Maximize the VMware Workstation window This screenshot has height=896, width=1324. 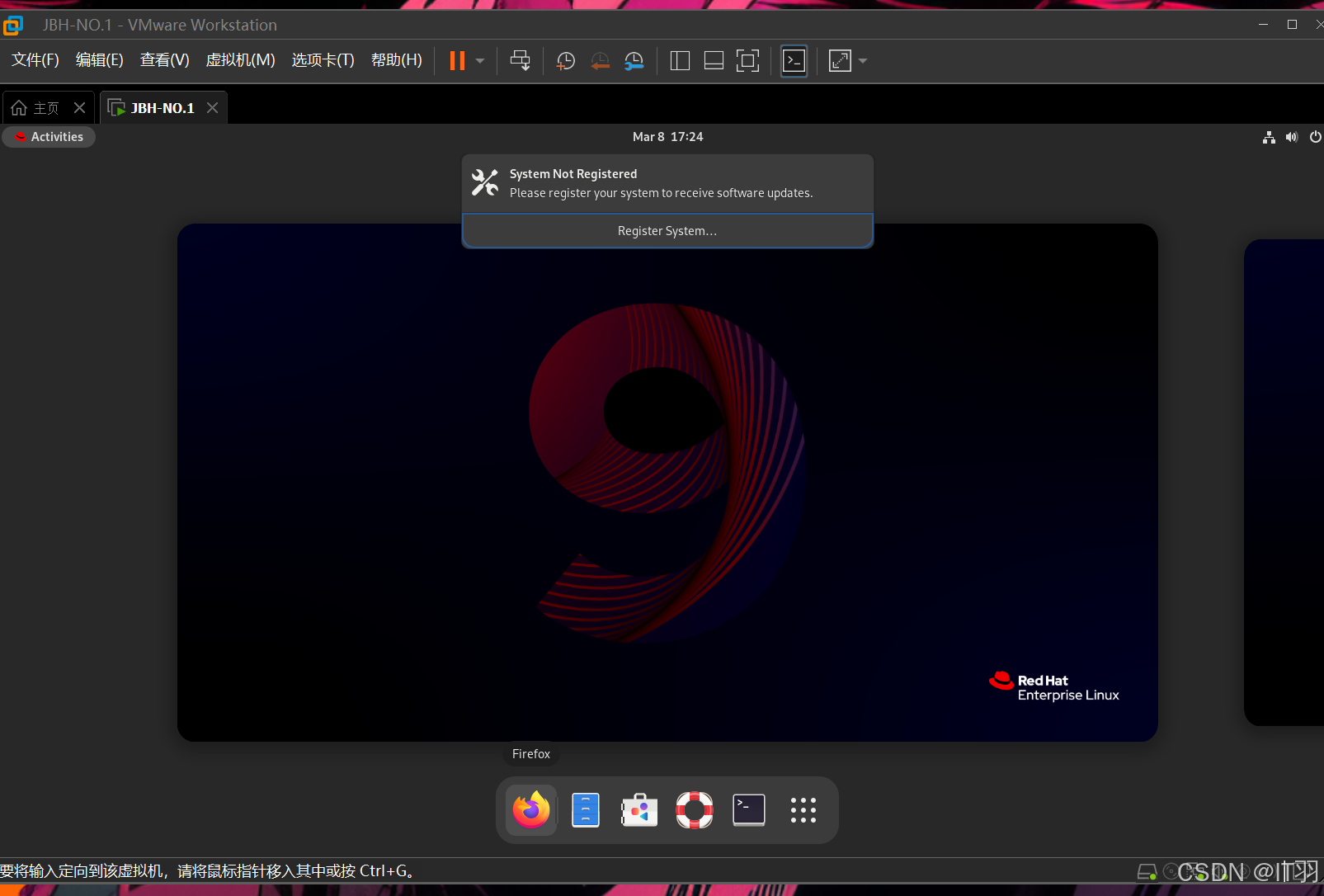tap(1293, 25)
